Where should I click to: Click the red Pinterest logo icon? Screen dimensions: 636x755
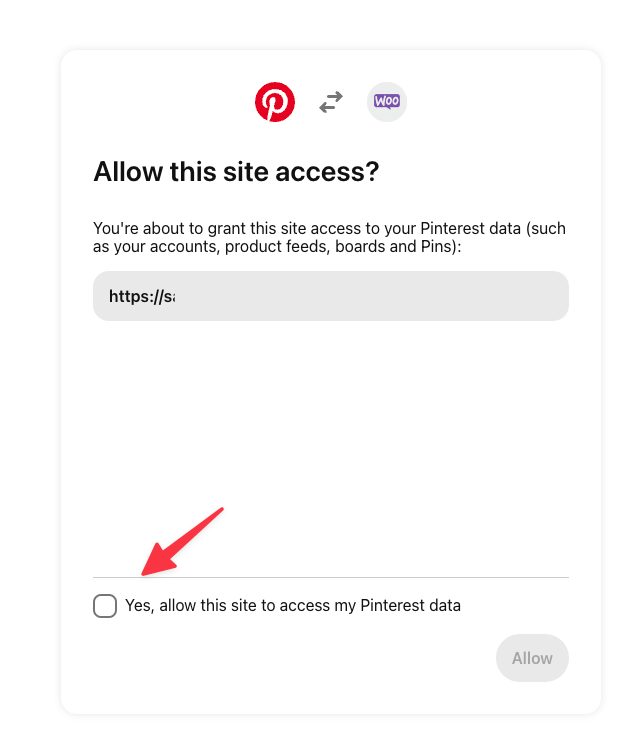275,102
